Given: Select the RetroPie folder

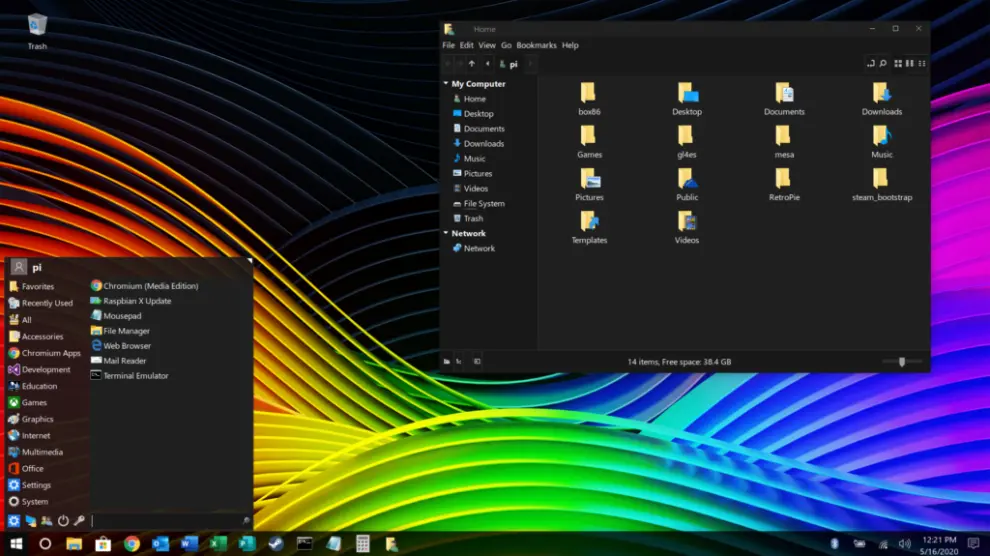Looking at the screenshot, I should click(x=784, y=182).
